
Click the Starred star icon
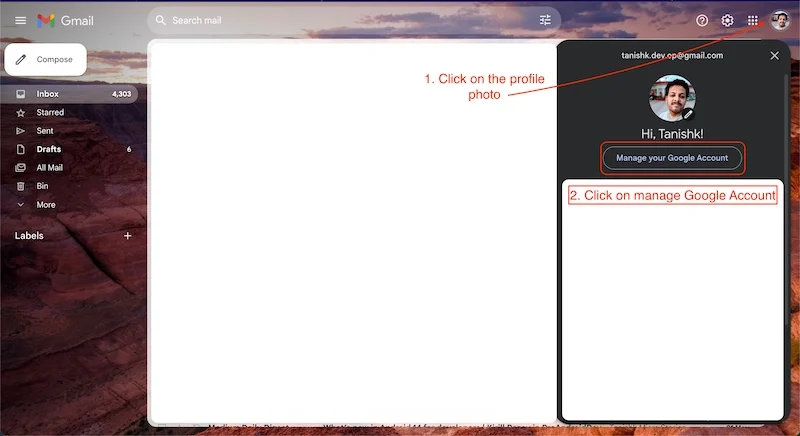click(20, 113)
